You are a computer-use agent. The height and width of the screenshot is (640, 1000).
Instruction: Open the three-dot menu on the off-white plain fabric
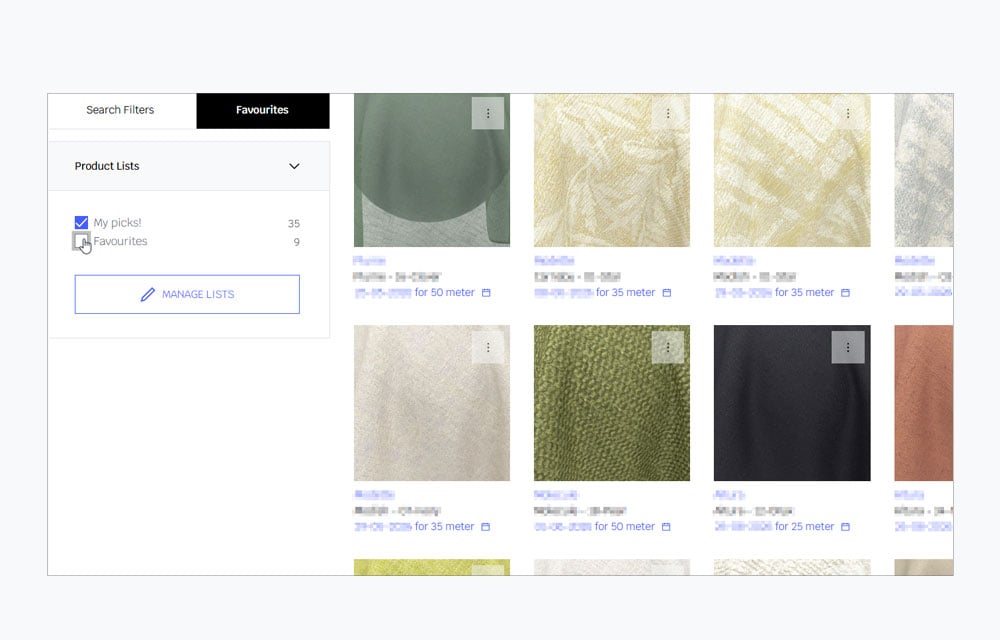click(x=488, y=347)
